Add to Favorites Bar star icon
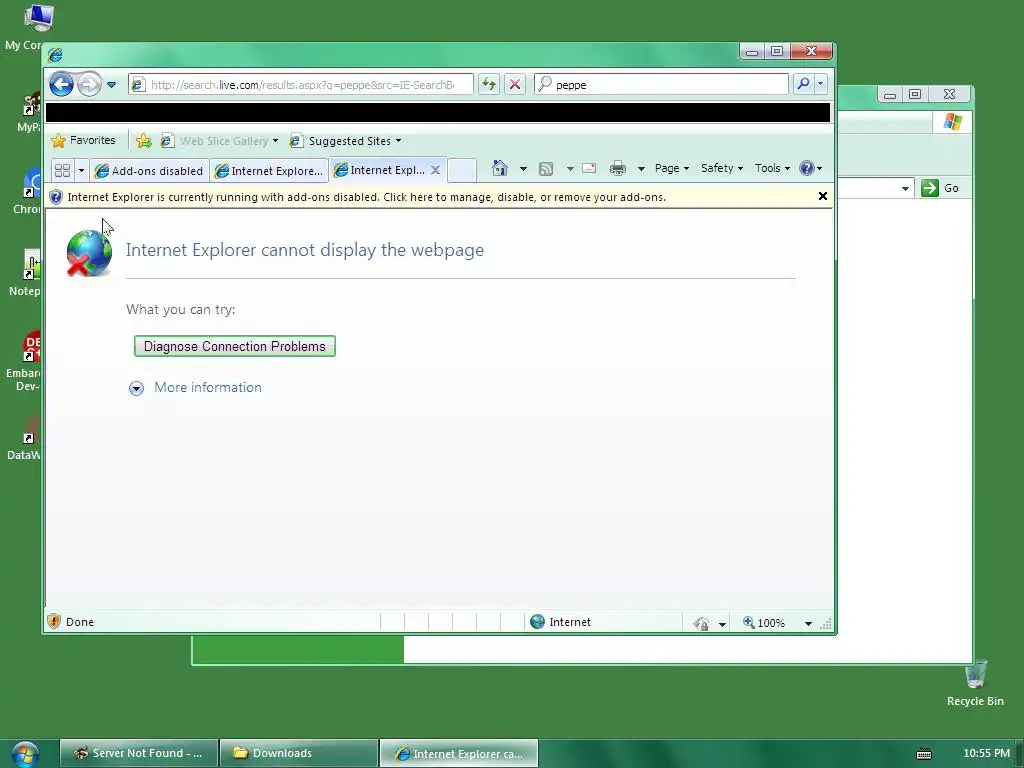 point(144,140)
